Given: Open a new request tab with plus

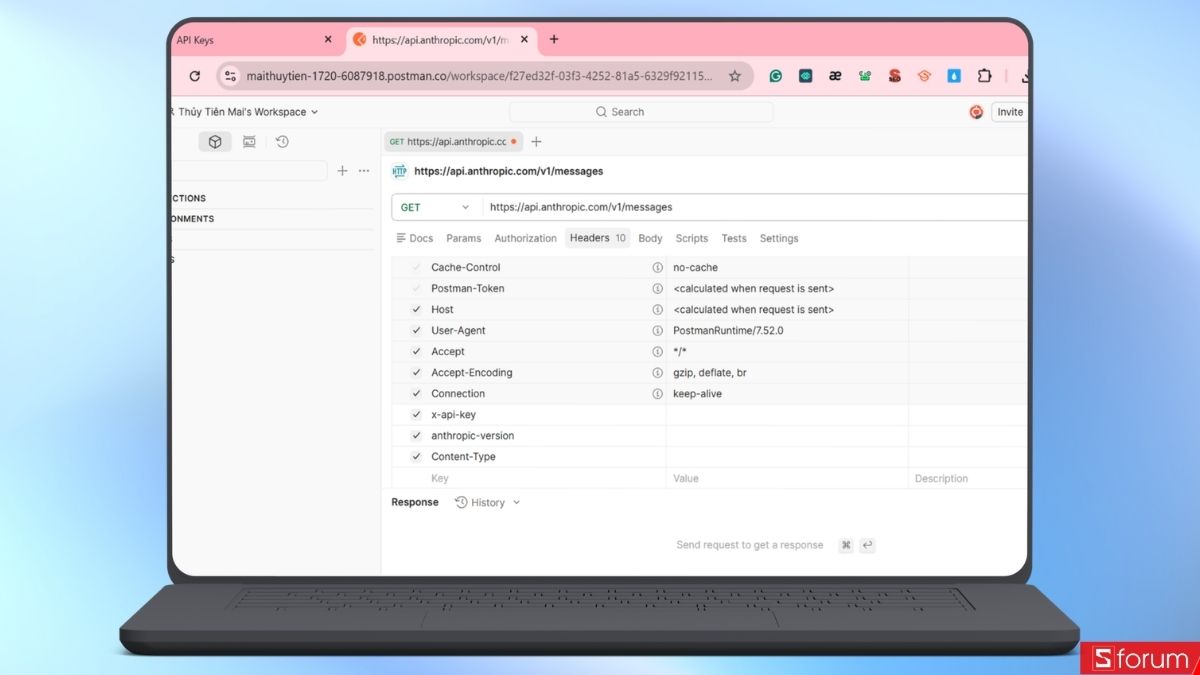Looking at the screenshot, I should tap(536, 142).
